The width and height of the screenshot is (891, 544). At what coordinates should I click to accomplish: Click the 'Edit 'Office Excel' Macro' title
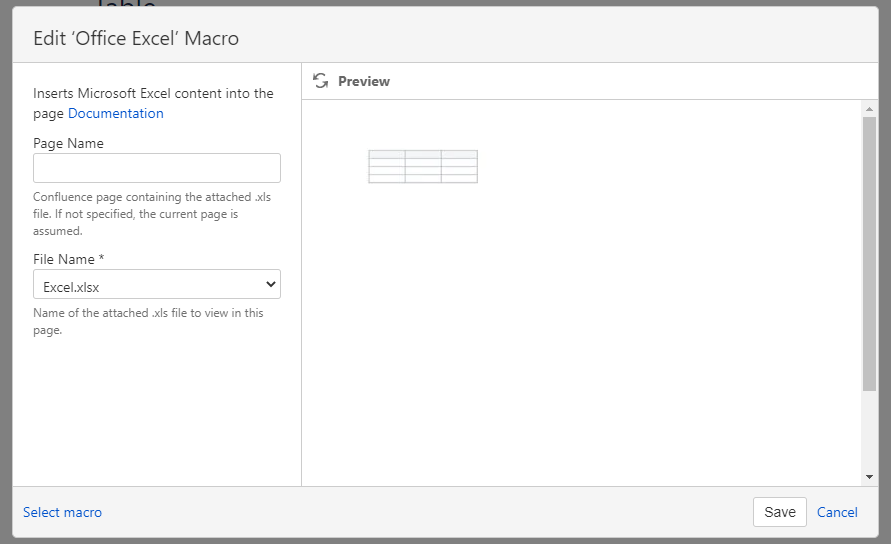coord(136,38)
